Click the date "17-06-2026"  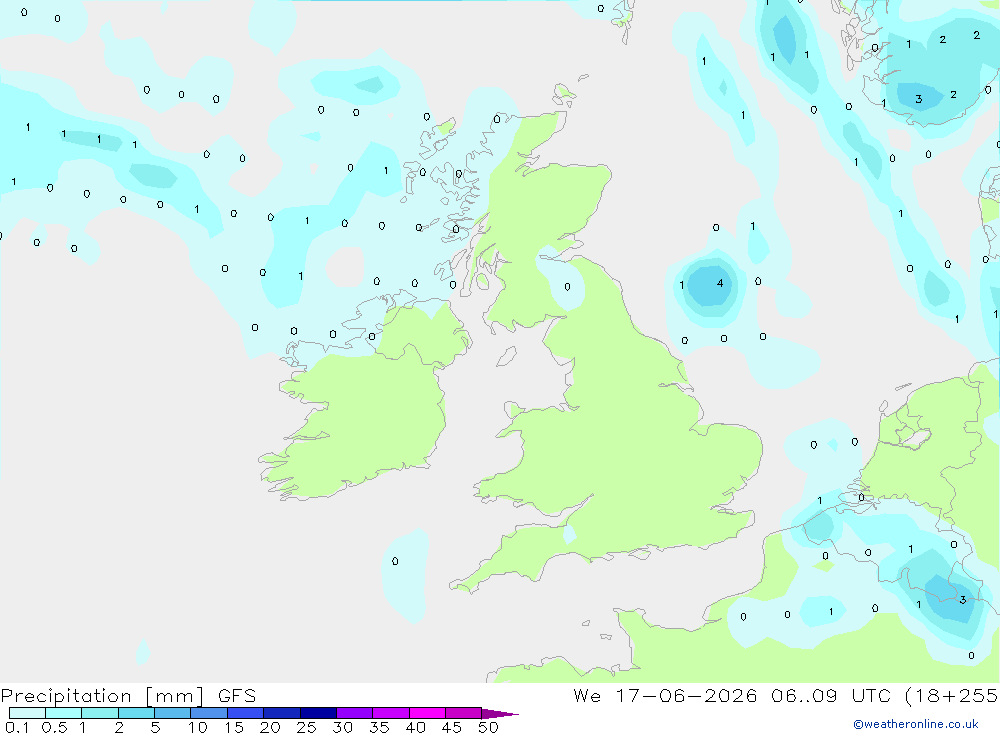pos(686,695)
